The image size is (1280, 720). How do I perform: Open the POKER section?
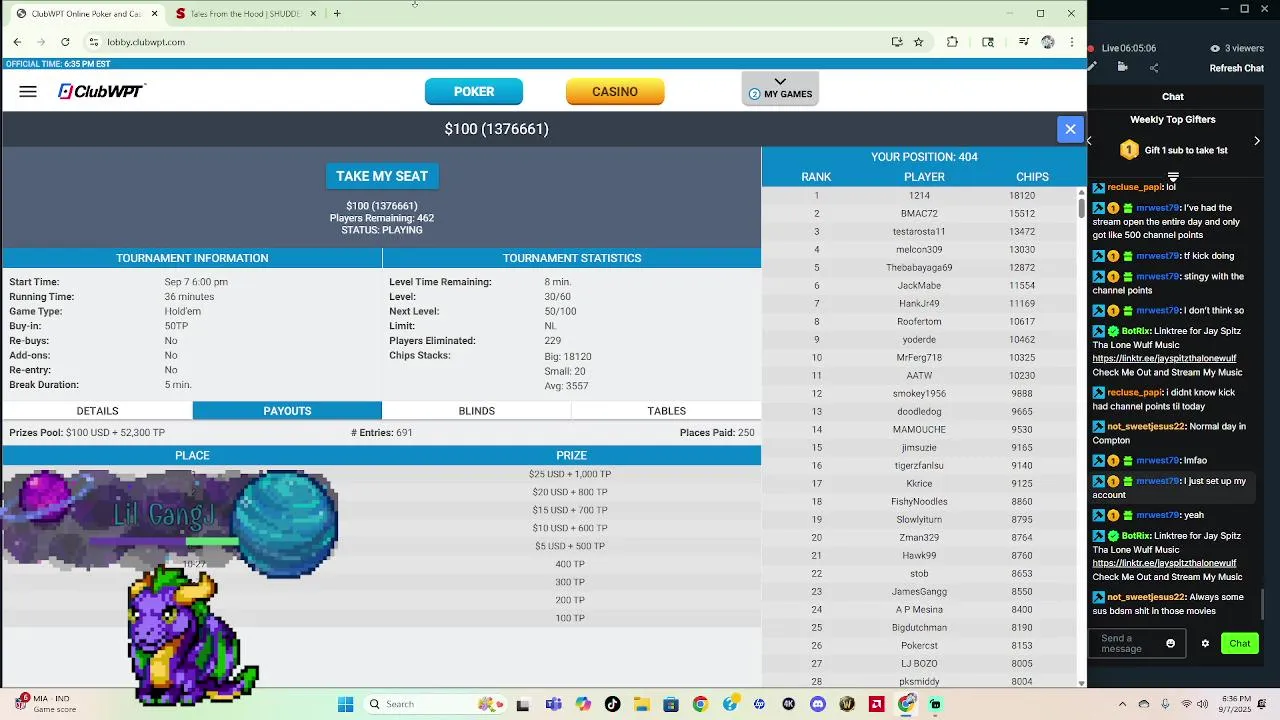pyautogui.click(x=474, y=92)
